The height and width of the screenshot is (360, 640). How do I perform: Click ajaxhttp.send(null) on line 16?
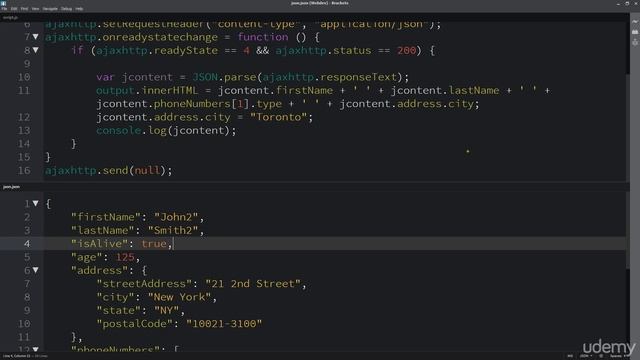point(109,171)
